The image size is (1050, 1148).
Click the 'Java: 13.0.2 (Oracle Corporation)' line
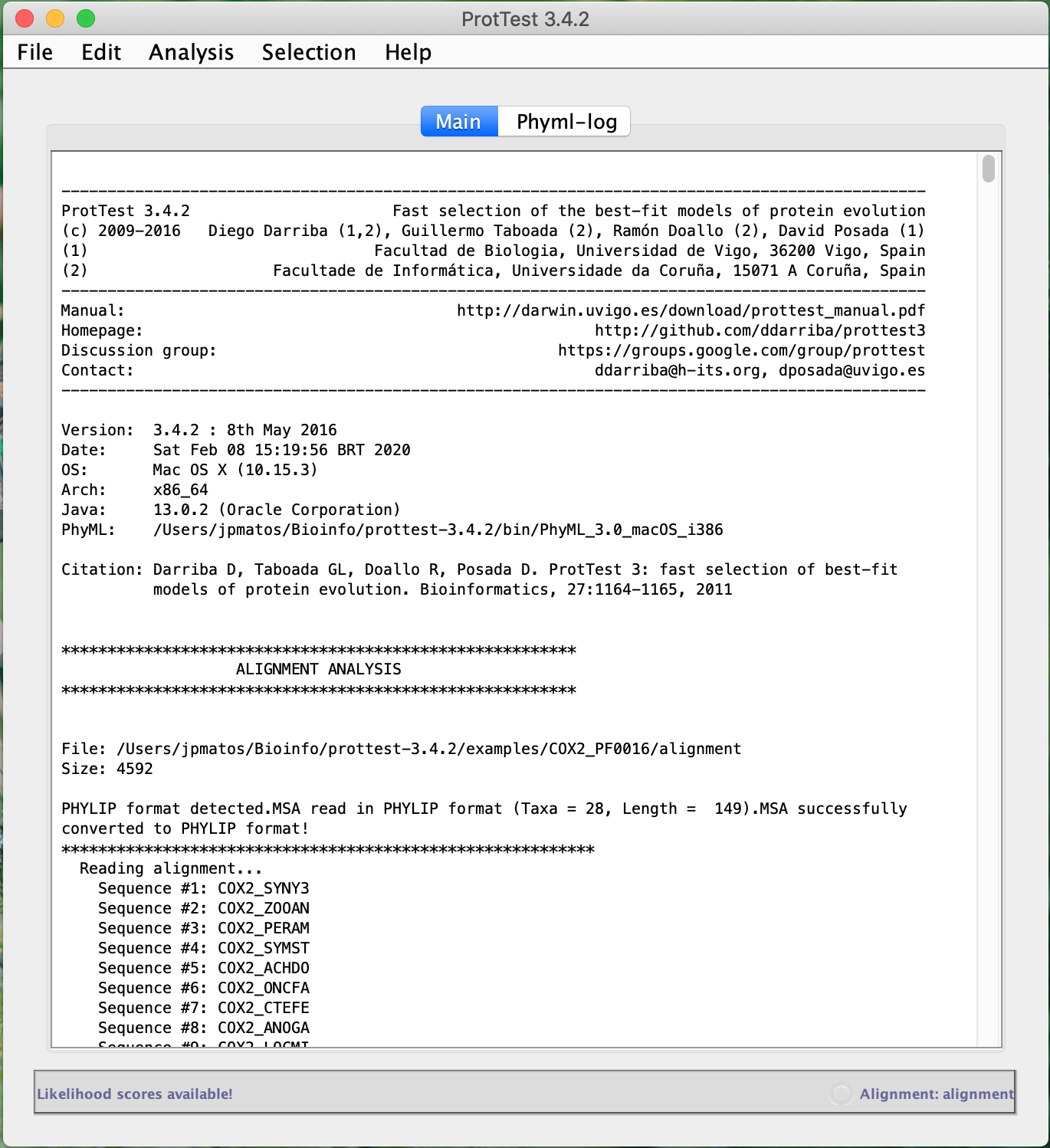click(231, 510)
